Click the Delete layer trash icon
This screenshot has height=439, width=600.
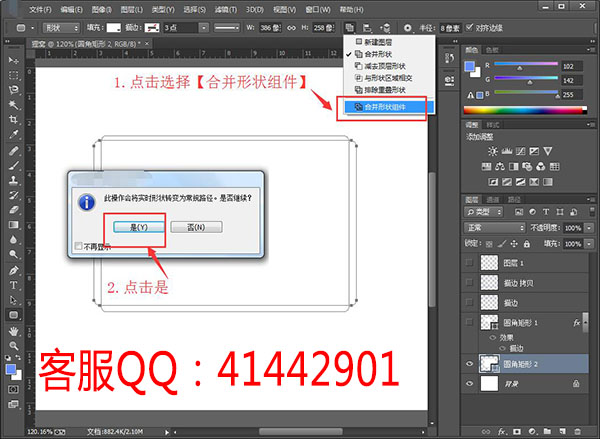(578, 432)
